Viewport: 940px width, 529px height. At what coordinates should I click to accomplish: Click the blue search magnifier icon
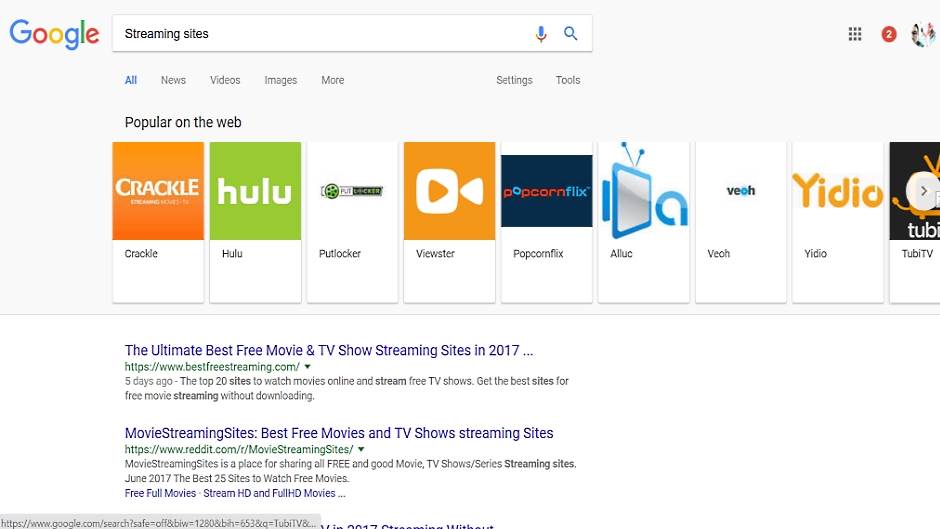pos(571,34)
